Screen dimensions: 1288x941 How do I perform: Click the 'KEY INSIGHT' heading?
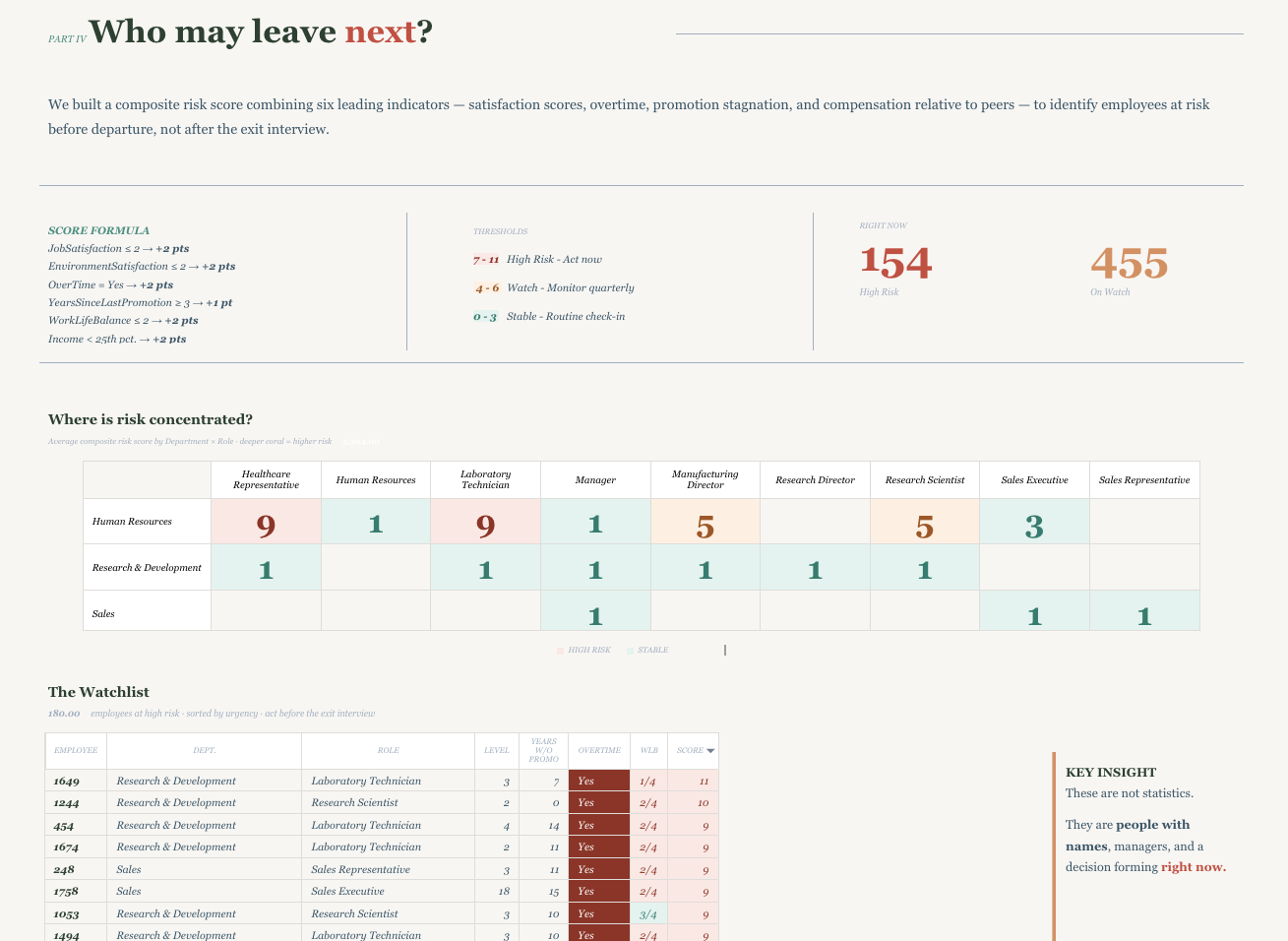click(x=1111, y=773)
